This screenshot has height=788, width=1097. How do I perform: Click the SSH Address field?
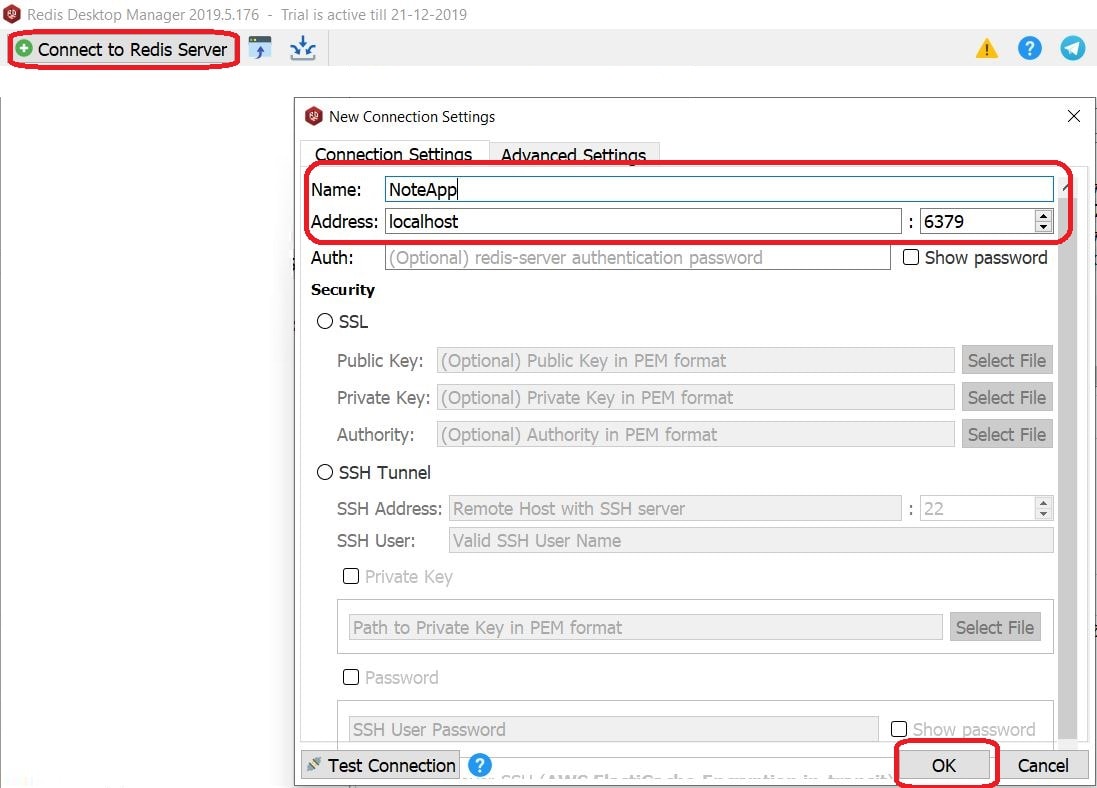coord(675,509)
